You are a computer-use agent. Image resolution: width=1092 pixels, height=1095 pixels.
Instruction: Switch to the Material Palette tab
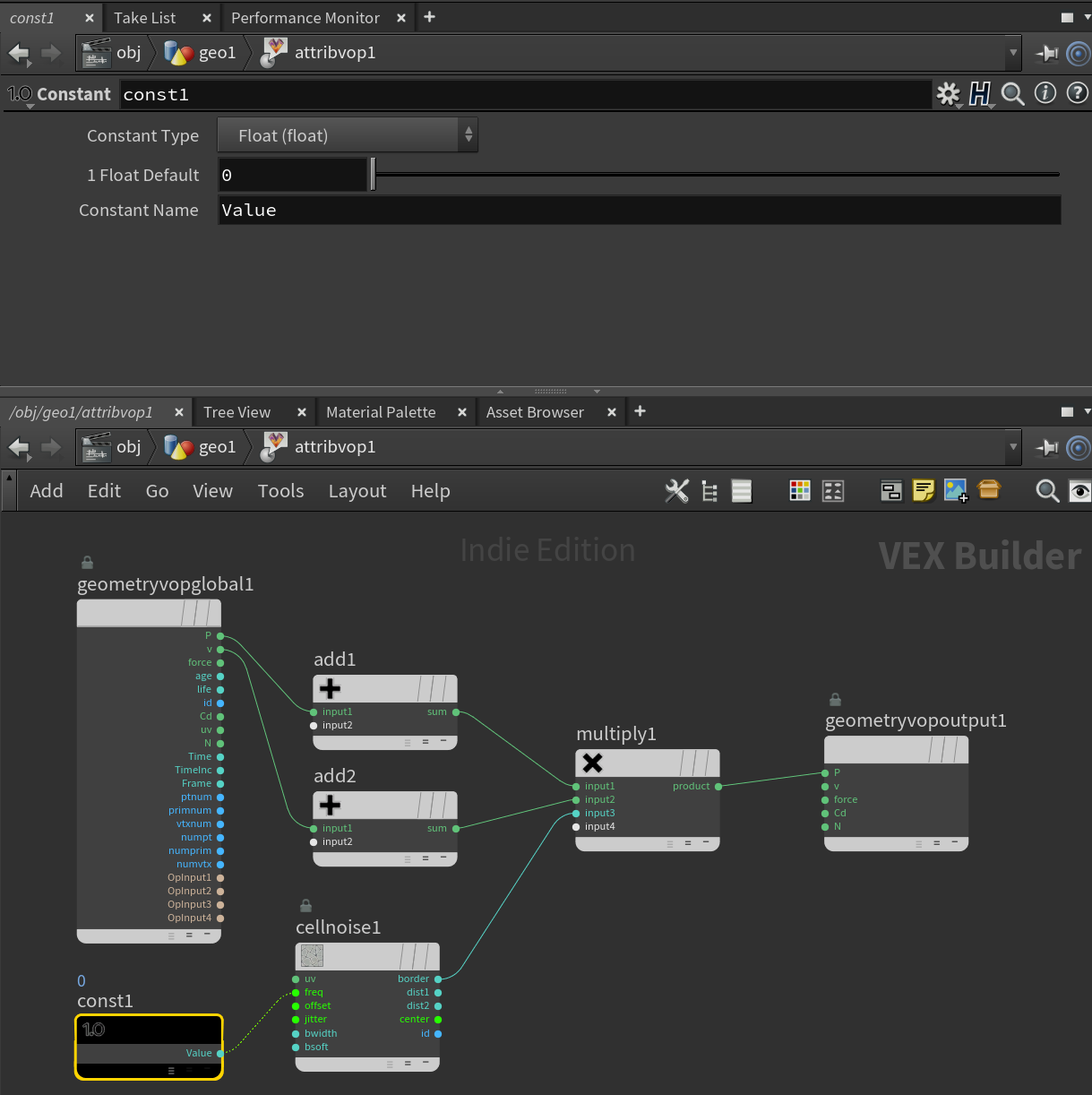[381, 412]
